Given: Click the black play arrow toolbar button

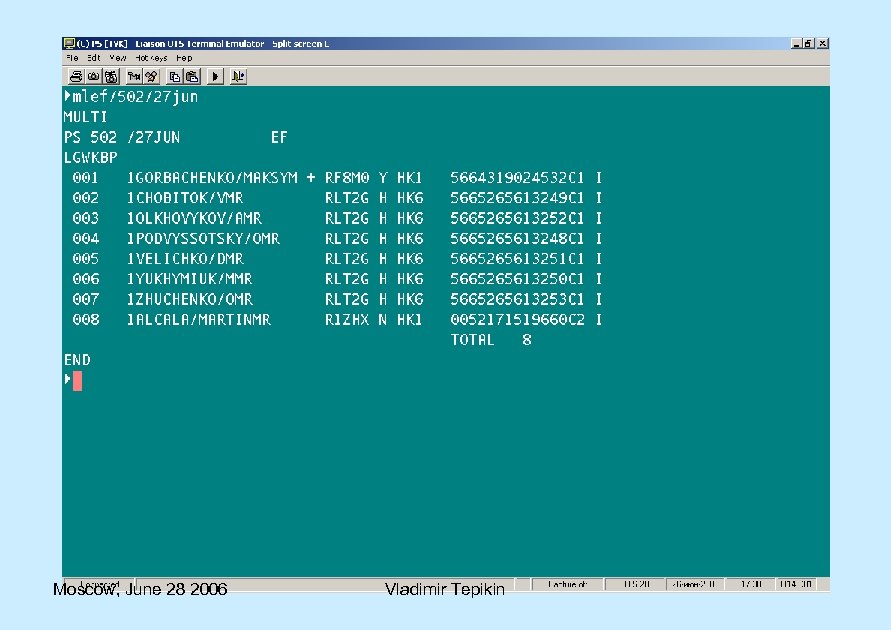Looking at the screenshot, I should pos(215,76).
